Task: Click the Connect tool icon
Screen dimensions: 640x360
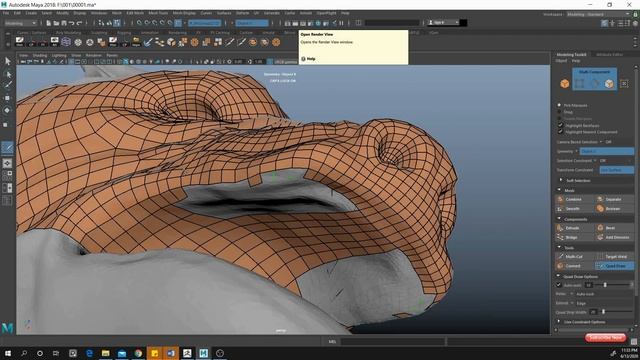Action: pyautogui.click(x=560, y=266)
